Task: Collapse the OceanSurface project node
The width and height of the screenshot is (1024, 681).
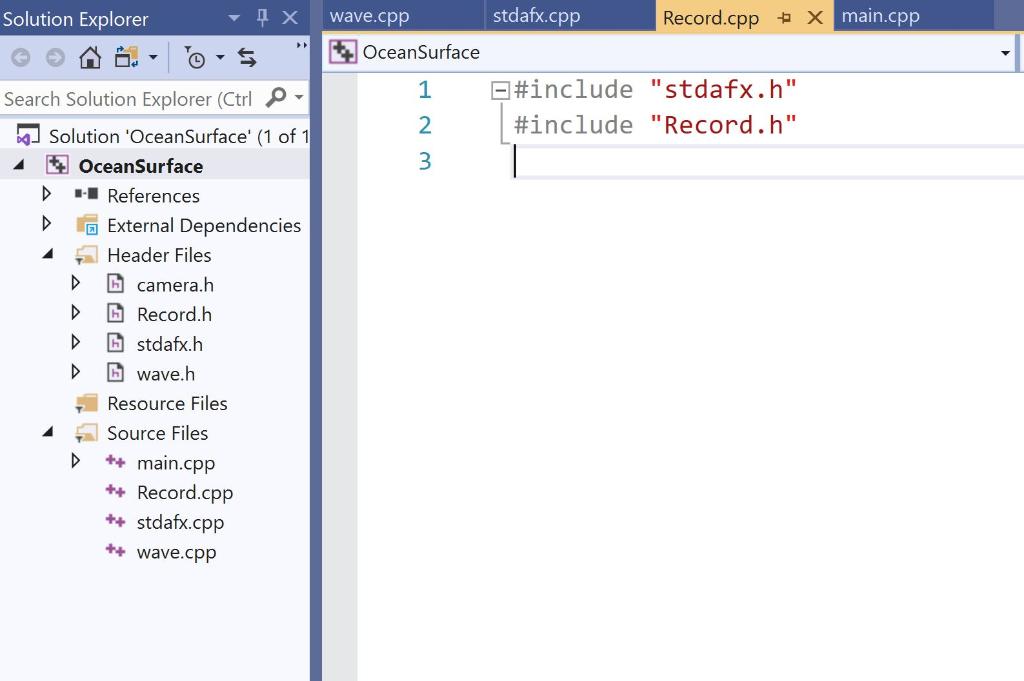Action: (19, 165)
